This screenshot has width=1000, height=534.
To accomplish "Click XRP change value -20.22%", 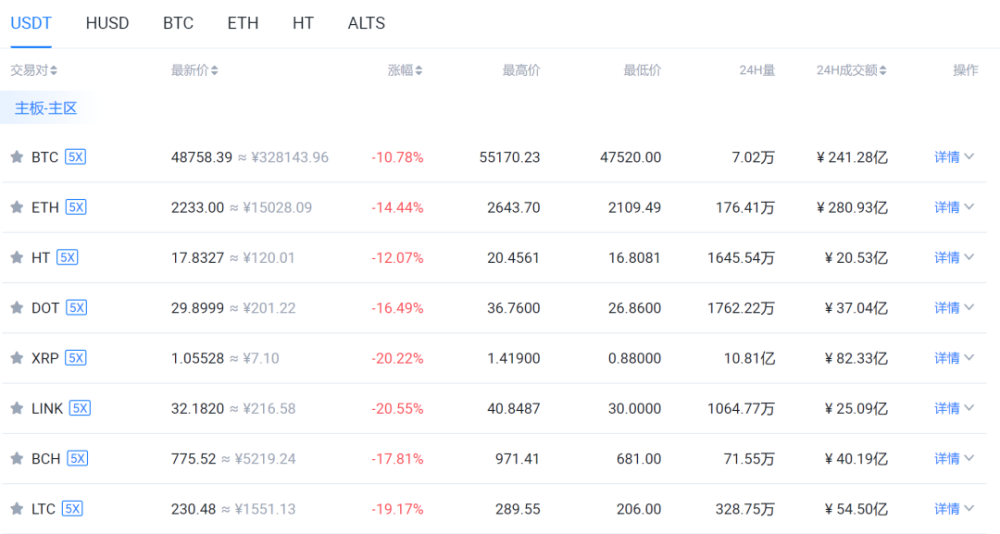I will (x=397, y=358).
